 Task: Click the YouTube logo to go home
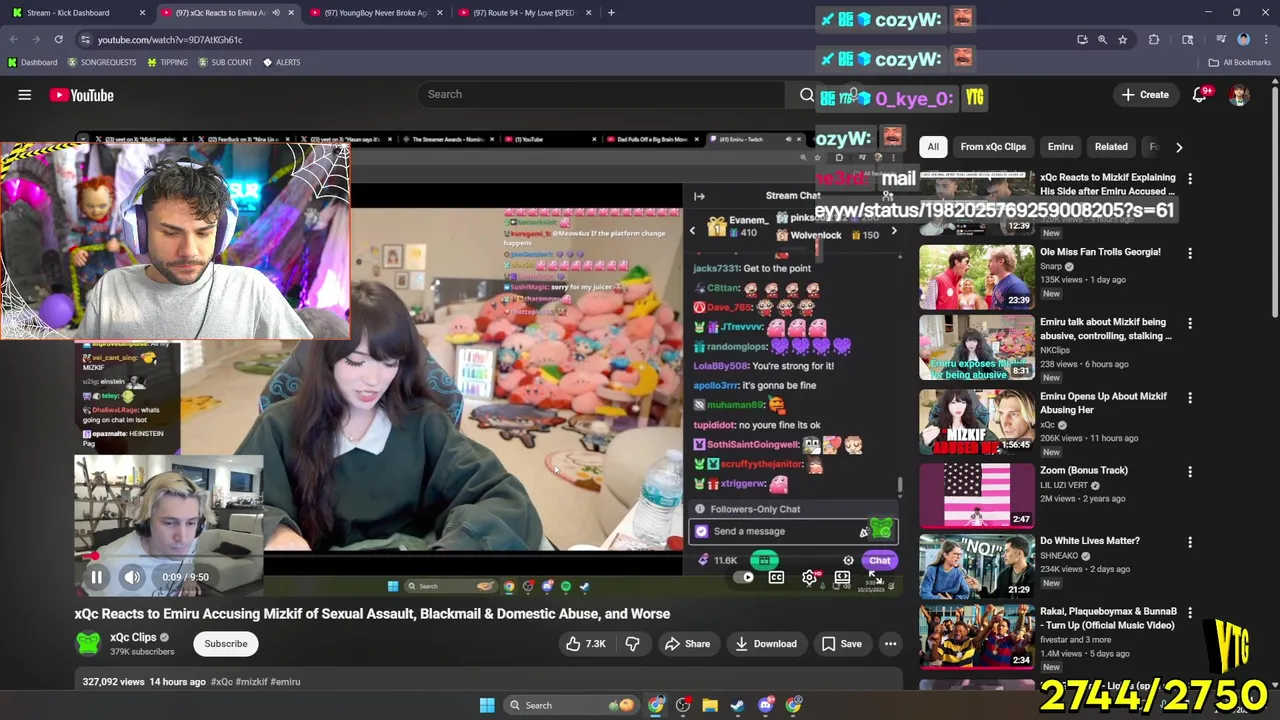(82, 95)
